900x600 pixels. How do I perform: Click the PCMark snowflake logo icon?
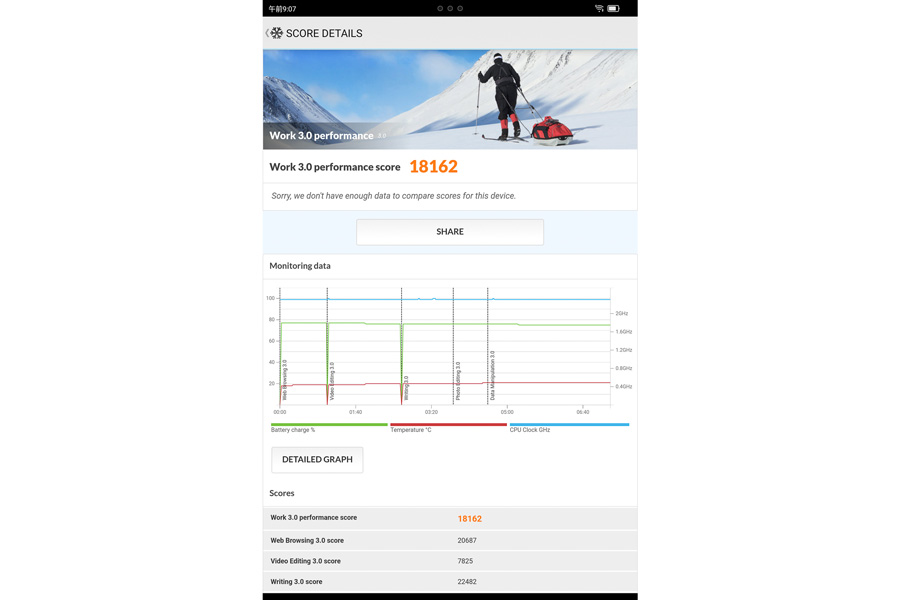coord(277,33)
